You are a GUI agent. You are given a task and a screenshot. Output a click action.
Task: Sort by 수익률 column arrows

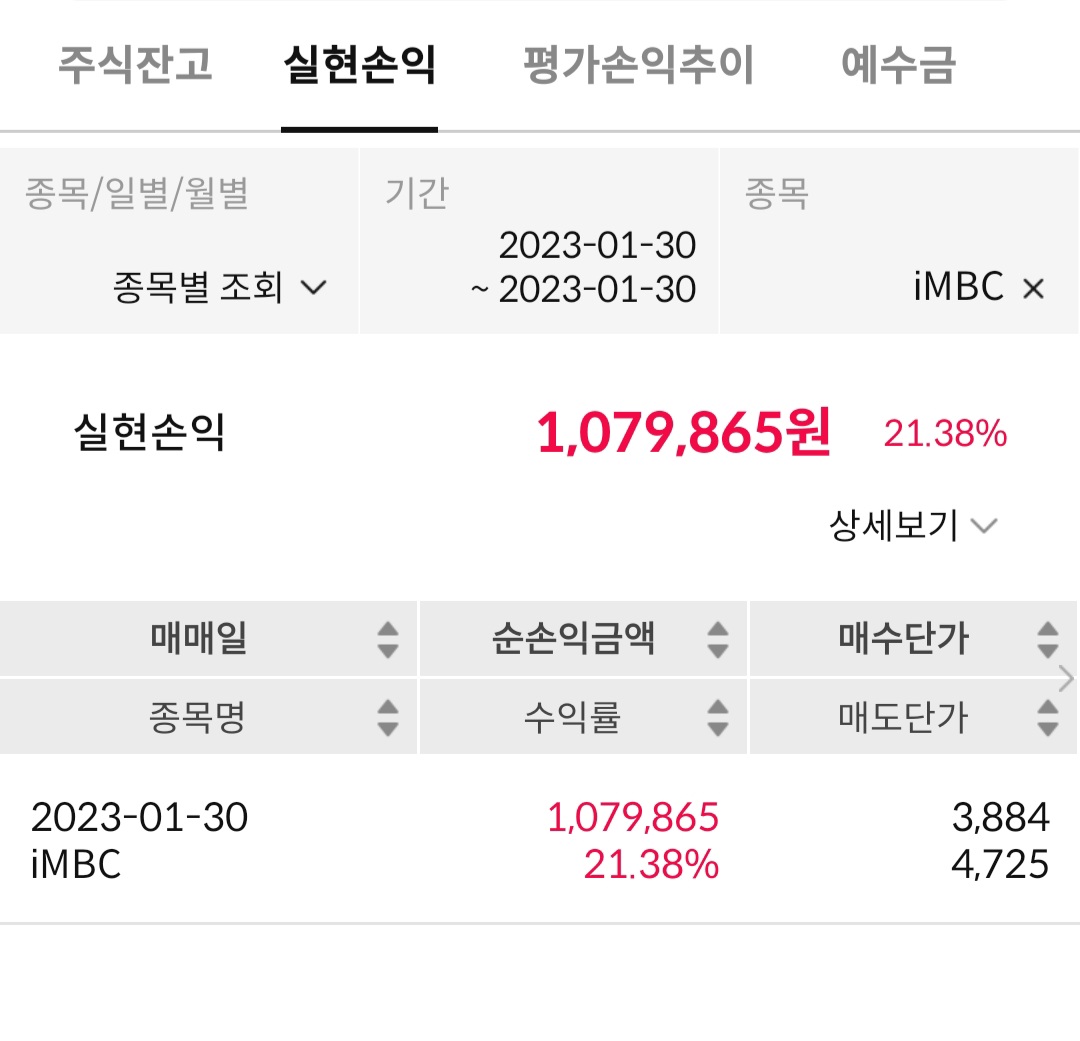(718, 717)
